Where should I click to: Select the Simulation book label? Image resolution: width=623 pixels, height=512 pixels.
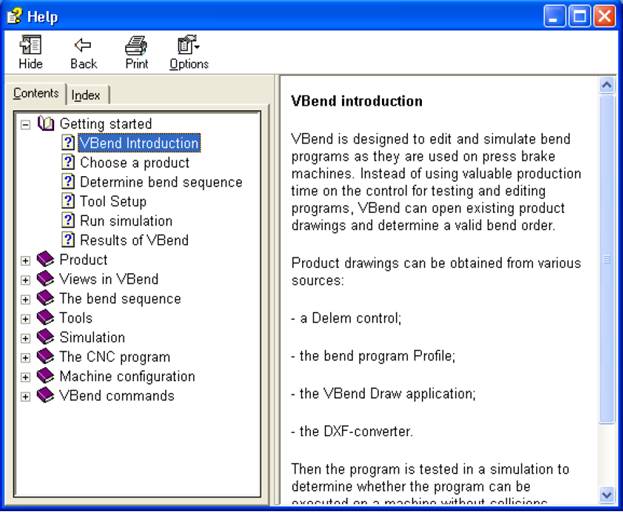point(92,338)
